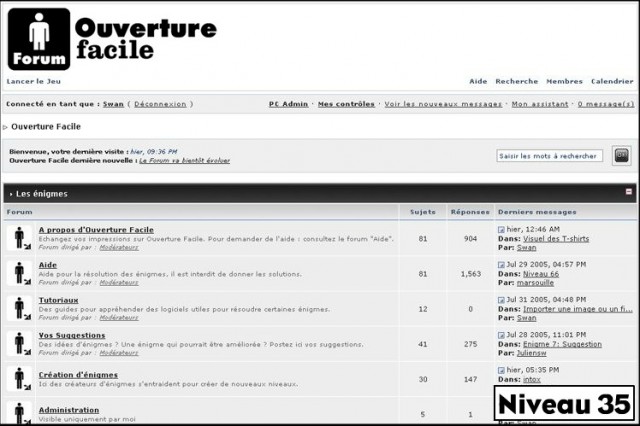Open Mon assistant

tap(540, 104)
